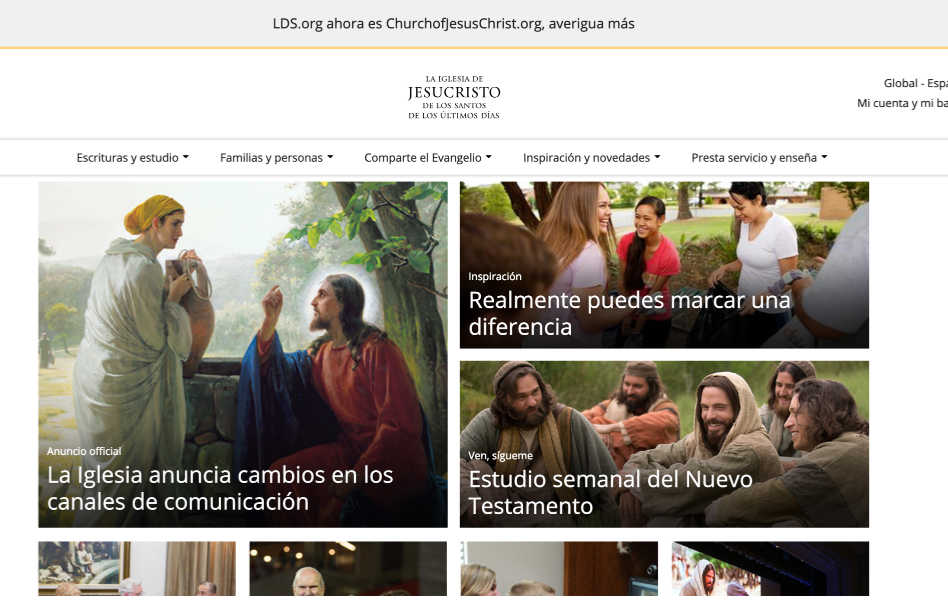Click the caret arrow beside Escrituras y estudio
The height and width of the screenshot is (600, 948).
pyautogui.click(x=186, y=157)
